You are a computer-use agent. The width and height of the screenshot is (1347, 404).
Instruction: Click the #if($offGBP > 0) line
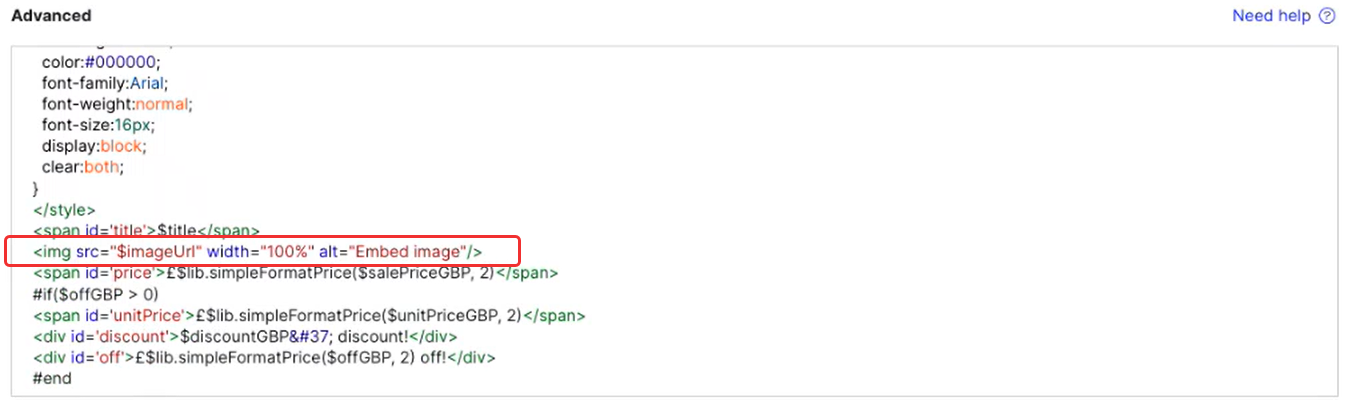click(x=95, y=294)
